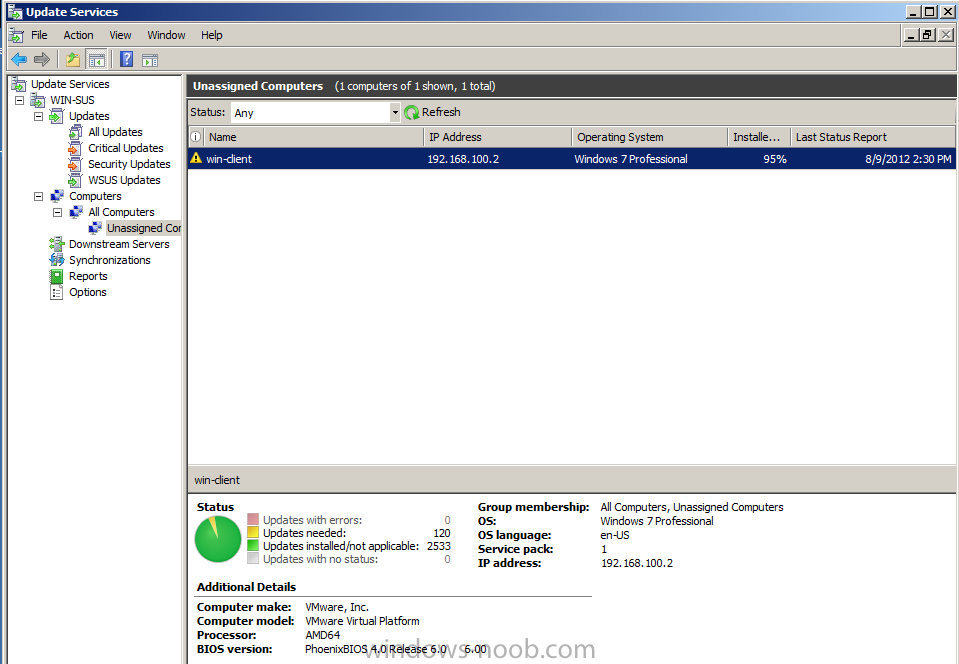Click the status pie chart

pyautogui.click(x=218, y=539)
